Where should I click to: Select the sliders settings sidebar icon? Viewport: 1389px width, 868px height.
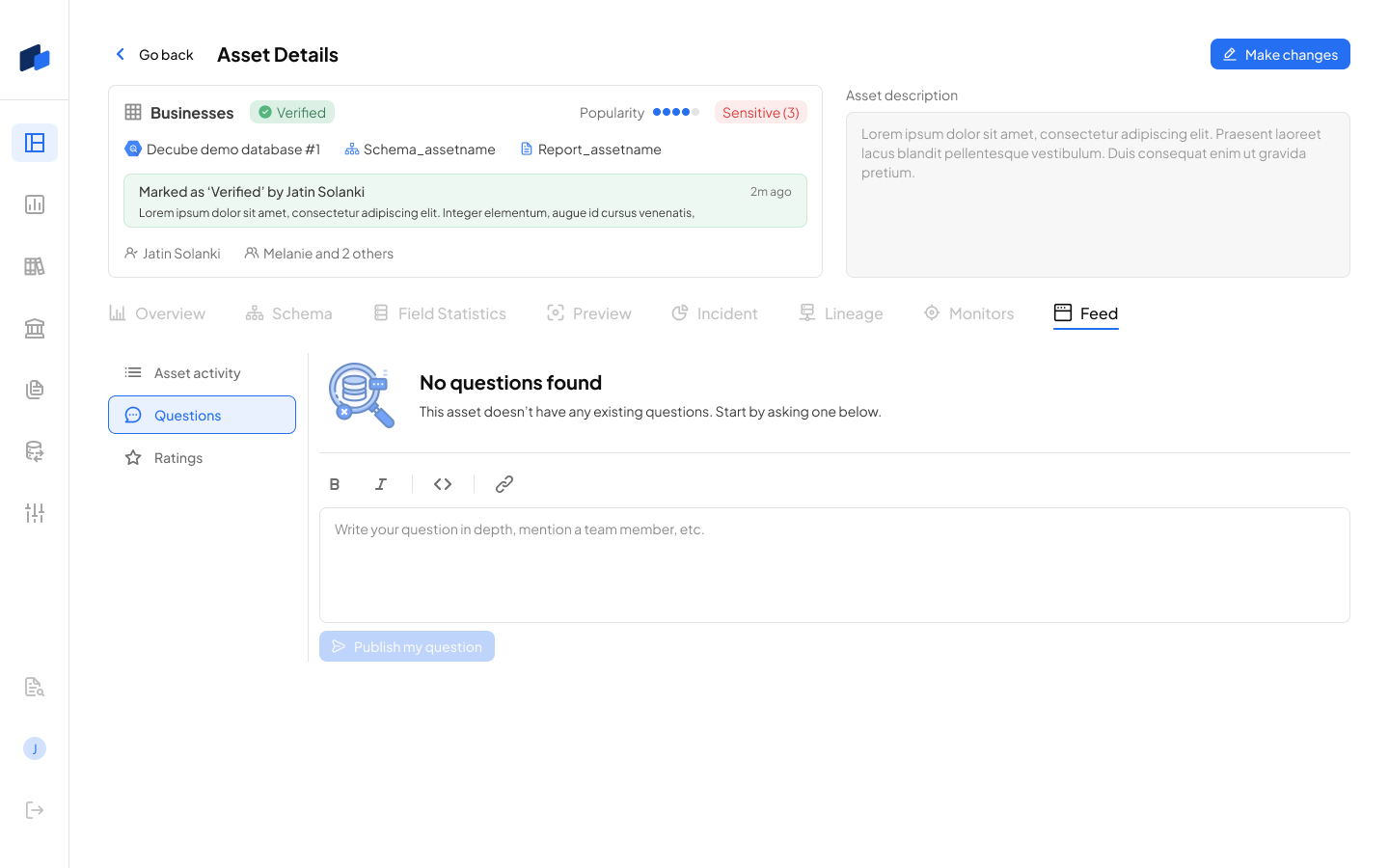(35, 513)
